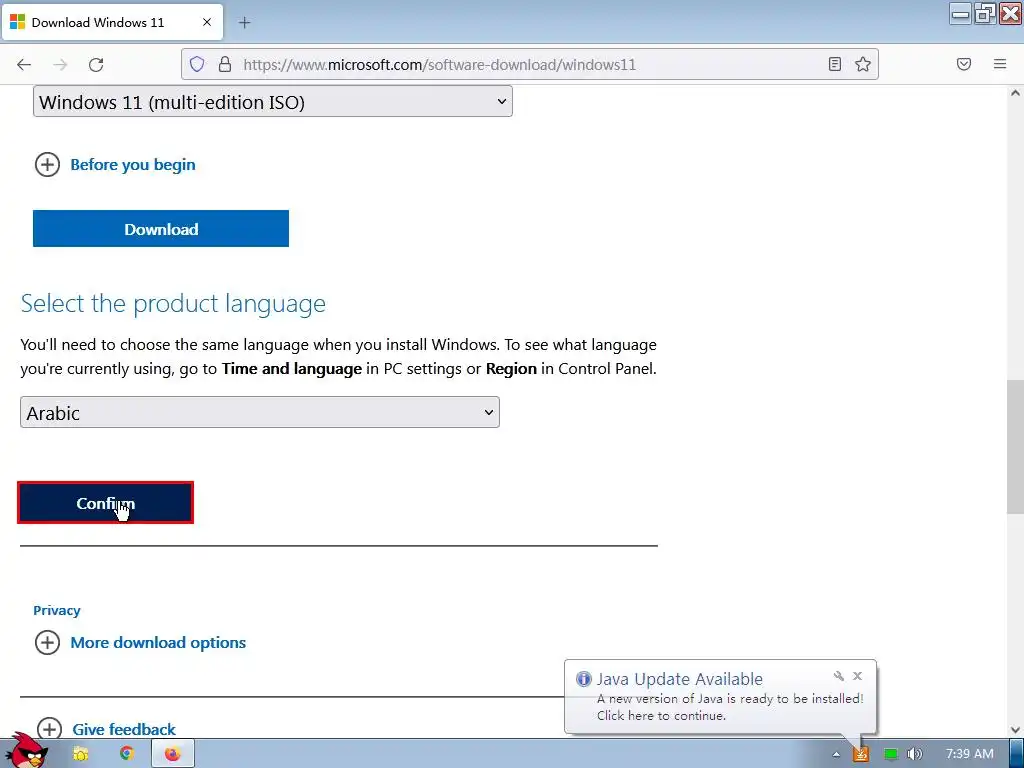Click the 7:39 AM clock

tap(970, 754)
